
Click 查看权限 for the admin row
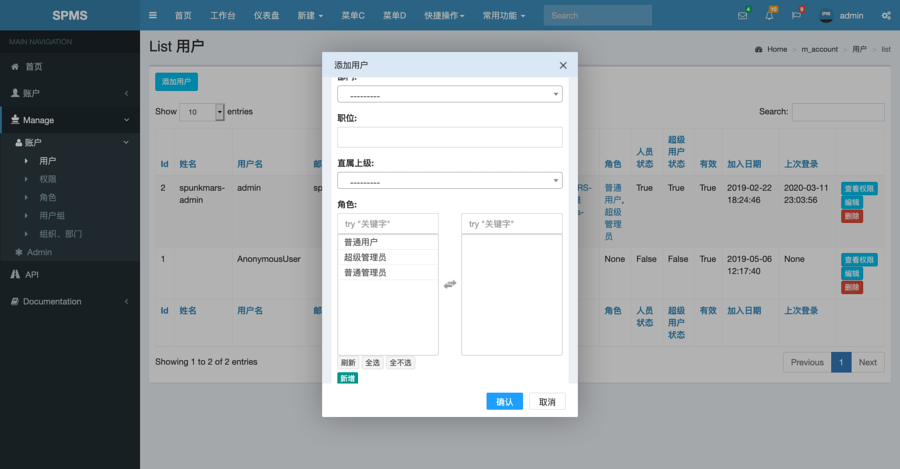pyautogui.click(x=859, y=189)
